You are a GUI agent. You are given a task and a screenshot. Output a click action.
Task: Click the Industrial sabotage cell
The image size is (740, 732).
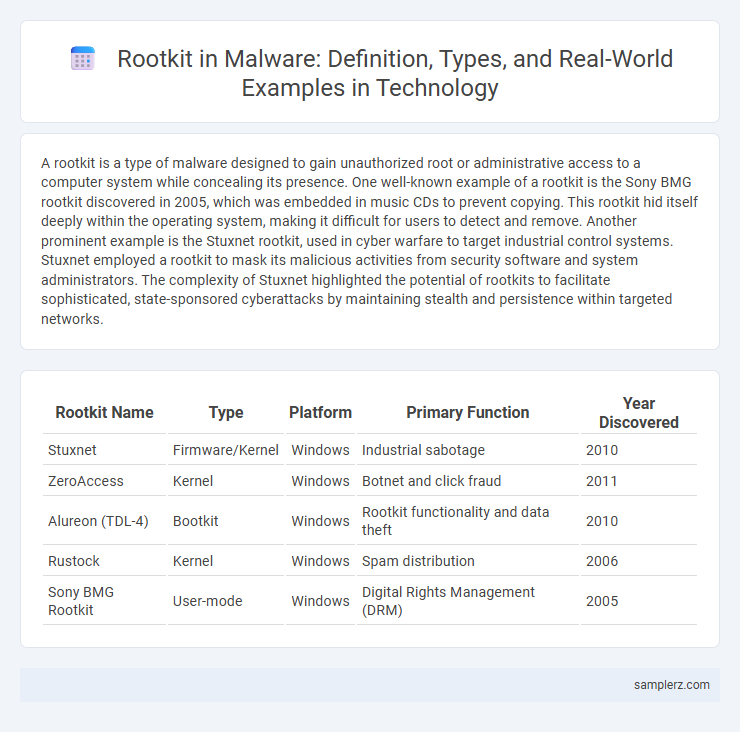point(468,450)
